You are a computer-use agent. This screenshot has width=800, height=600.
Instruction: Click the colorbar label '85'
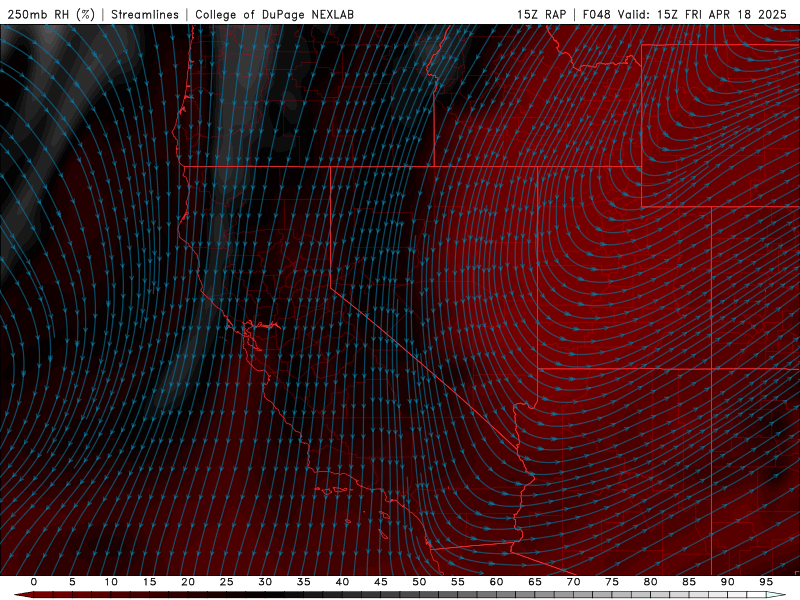click(x=689, y=582)
